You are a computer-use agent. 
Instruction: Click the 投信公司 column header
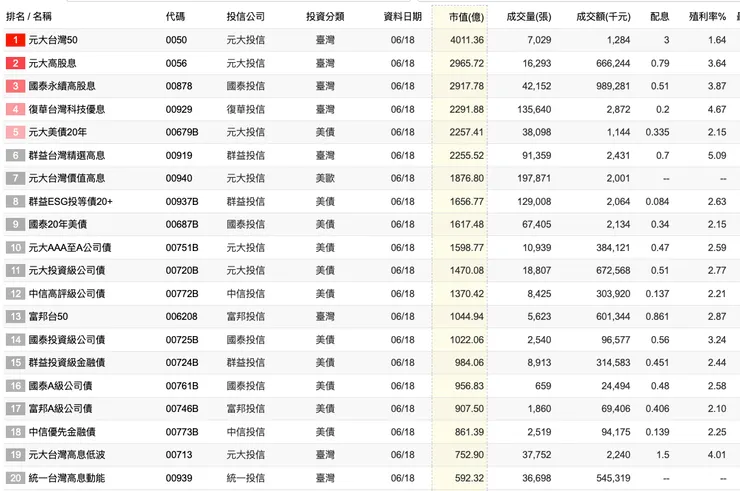tap(245, 17)
